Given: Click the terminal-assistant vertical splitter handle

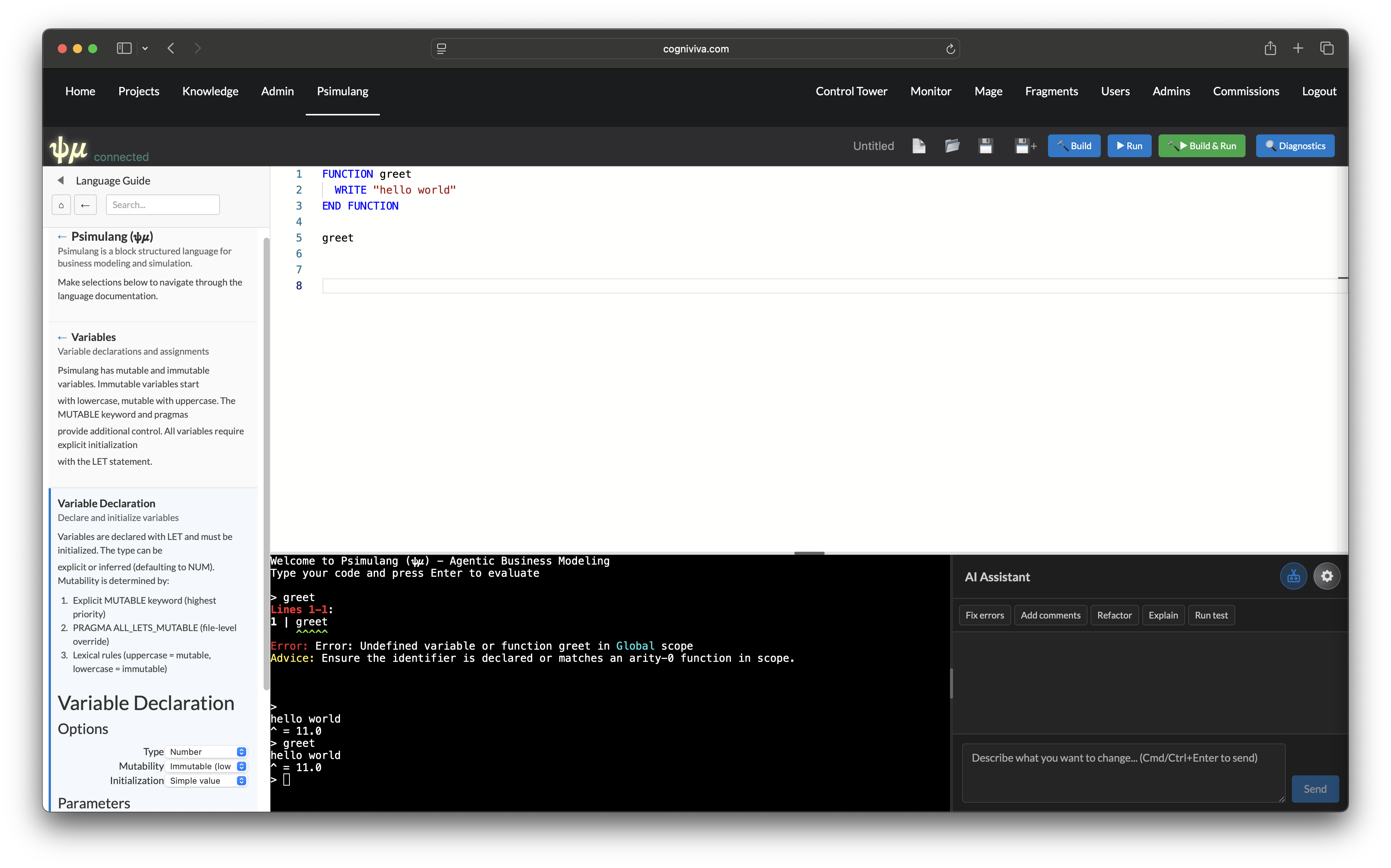Looking at the screenshot, I should click(952, 683).
